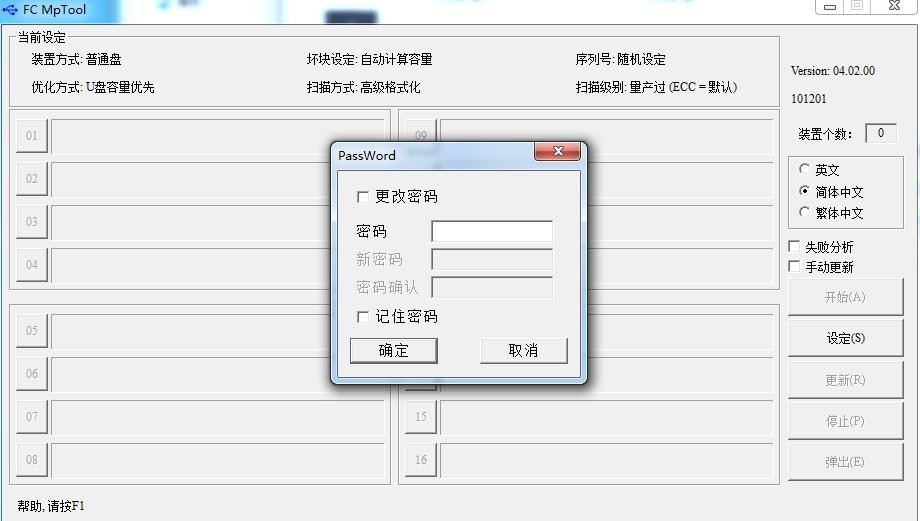The width and height of the screenshot is (920, 521).
Task: Confirm password with 确定 button
Action: pyautogui.click(x=394, y=351)
